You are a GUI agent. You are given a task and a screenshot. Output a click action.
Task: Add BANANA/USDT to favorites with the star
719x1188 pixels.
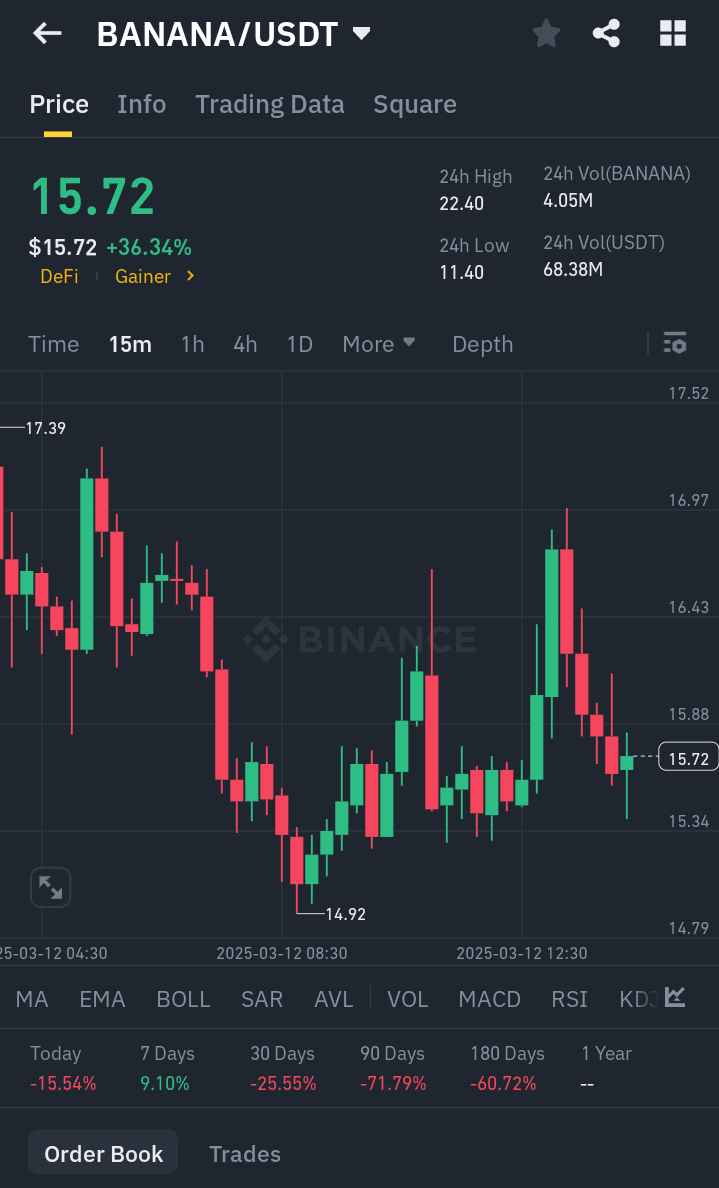click(x=546, y=33)
